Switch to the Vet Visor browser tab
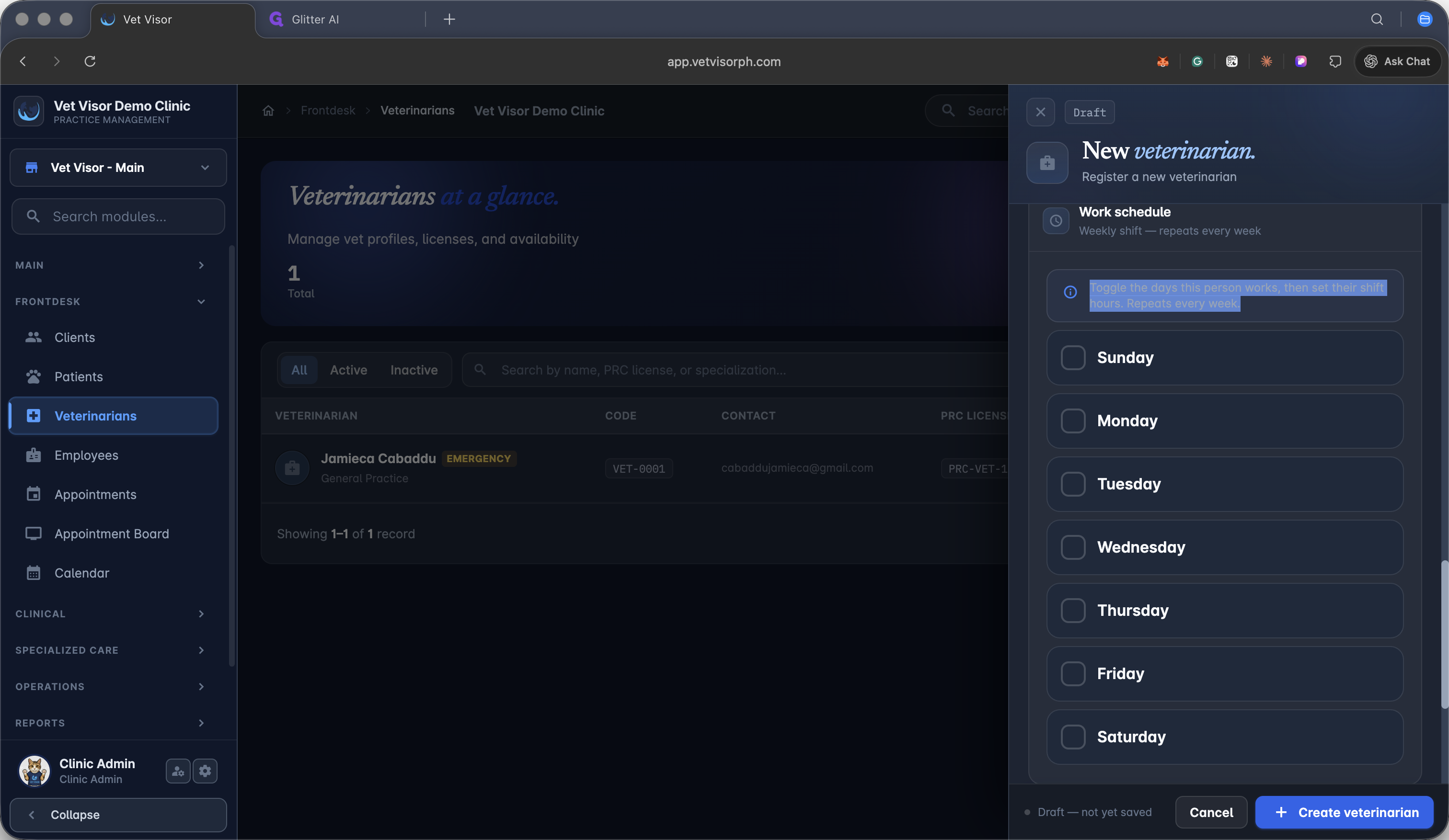Viewport: 1449px width, 840px height. click(172, 20)
